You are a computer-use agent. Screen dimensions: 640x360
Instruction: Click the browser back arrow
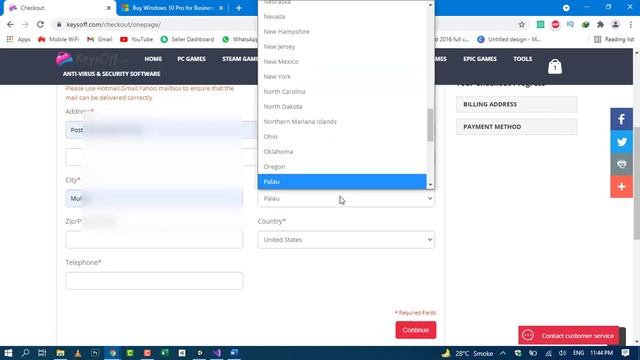pyautogui.click(x=11, y=24)
